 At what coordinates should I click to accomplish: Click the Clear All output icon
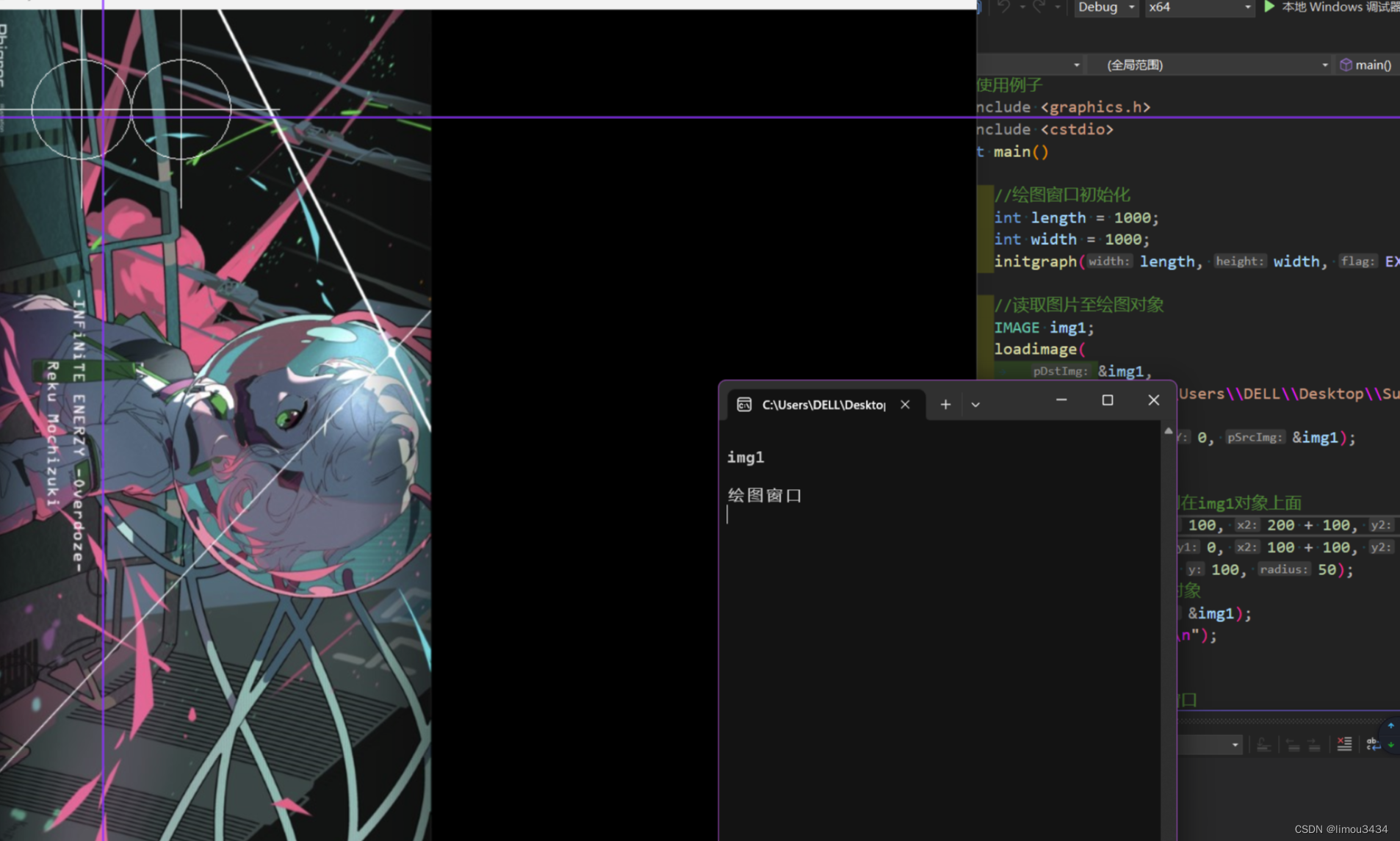pyautogui.click(x=1344, y=745)
